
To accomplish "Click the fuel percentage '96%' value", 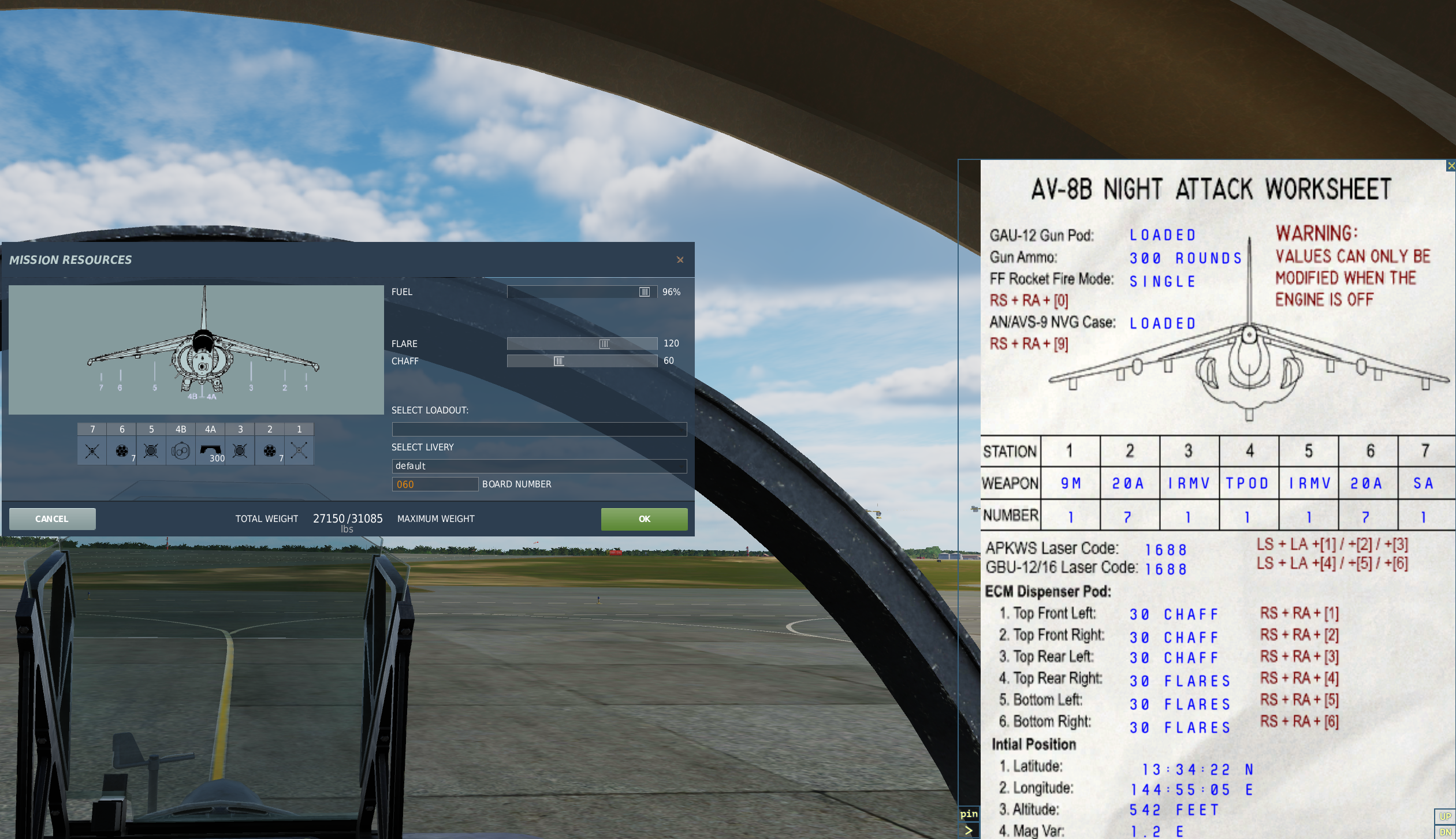I will [x=671, y=292].
